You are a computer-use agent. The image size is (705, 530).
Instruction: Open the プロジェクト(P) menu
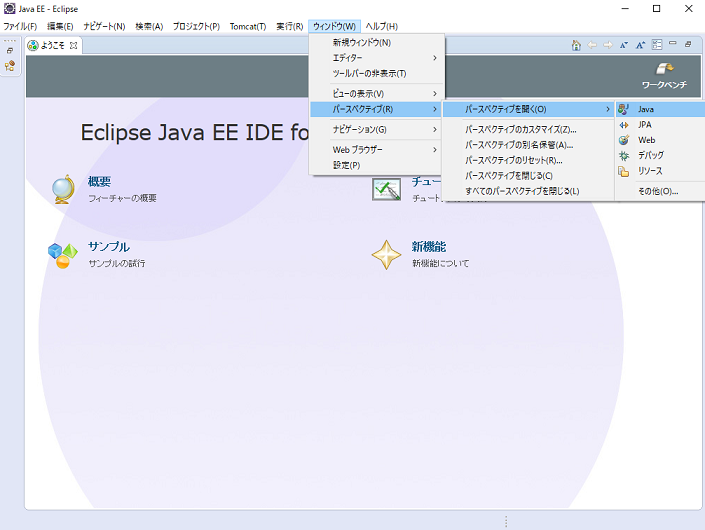pyautogui.click(x=196, y=27)
